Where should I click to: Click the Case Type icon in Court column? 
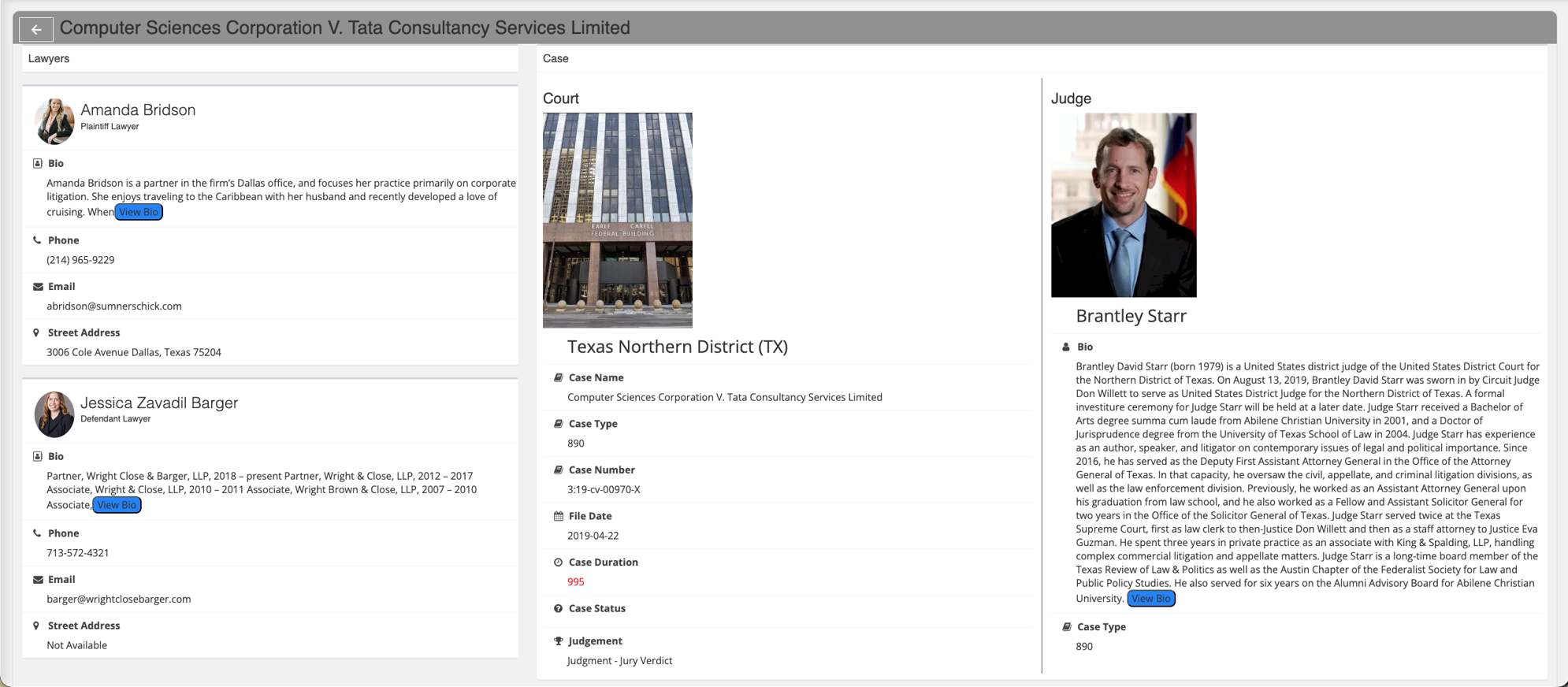(559, 424)
